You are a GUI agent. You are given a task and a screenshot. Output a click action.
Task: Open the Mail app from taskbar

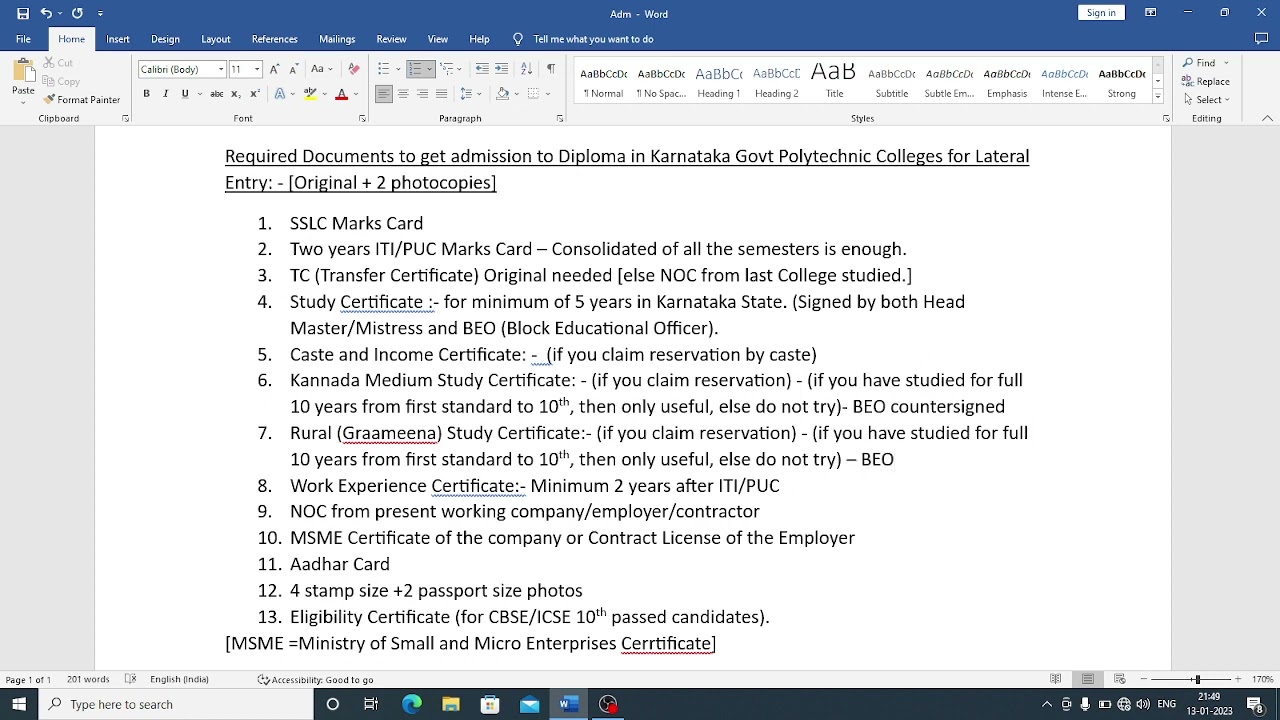tap(529, 704)
